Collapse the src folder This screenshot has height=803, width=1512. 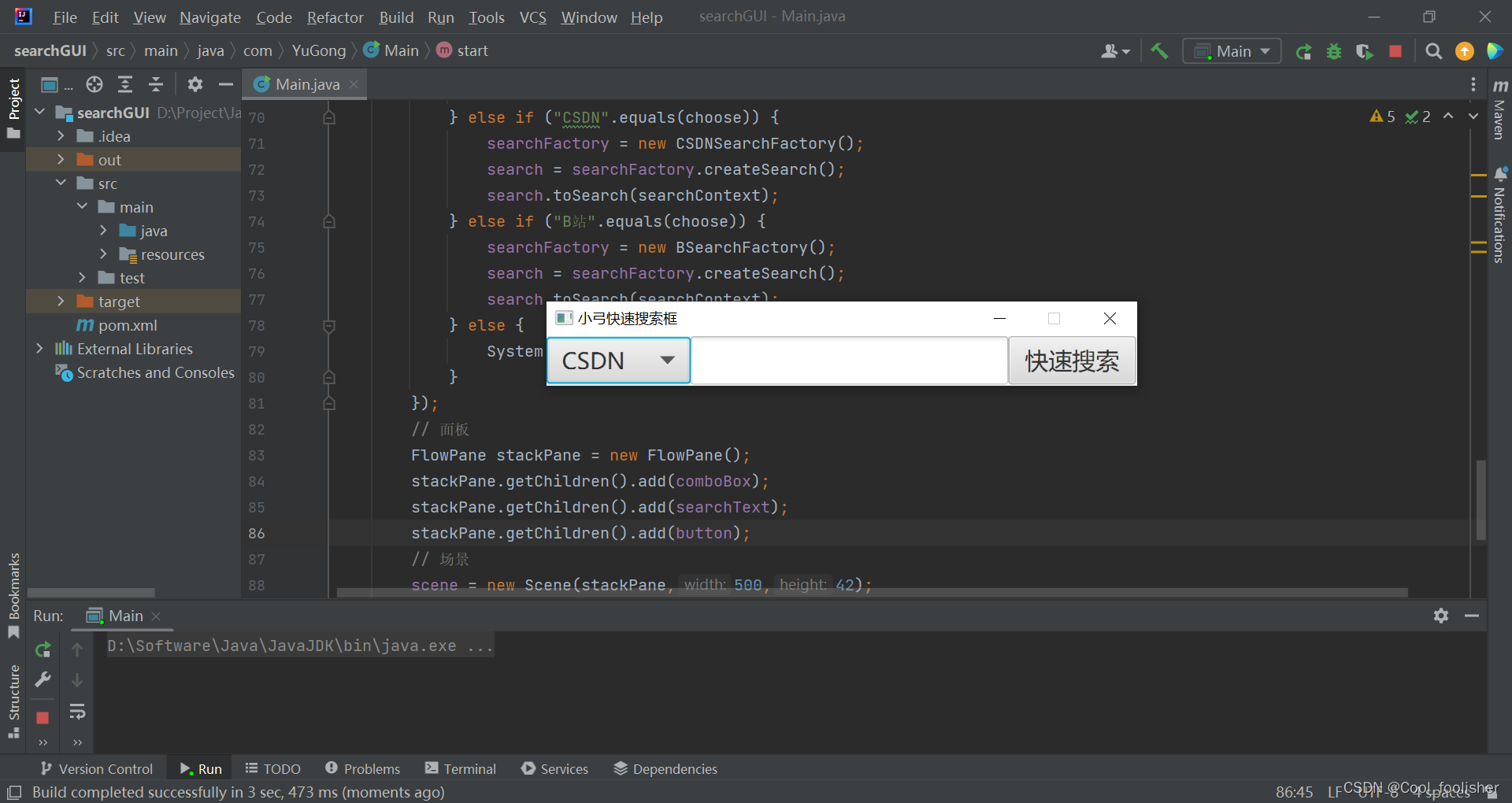pyautogui.click(x=61, y=183)
